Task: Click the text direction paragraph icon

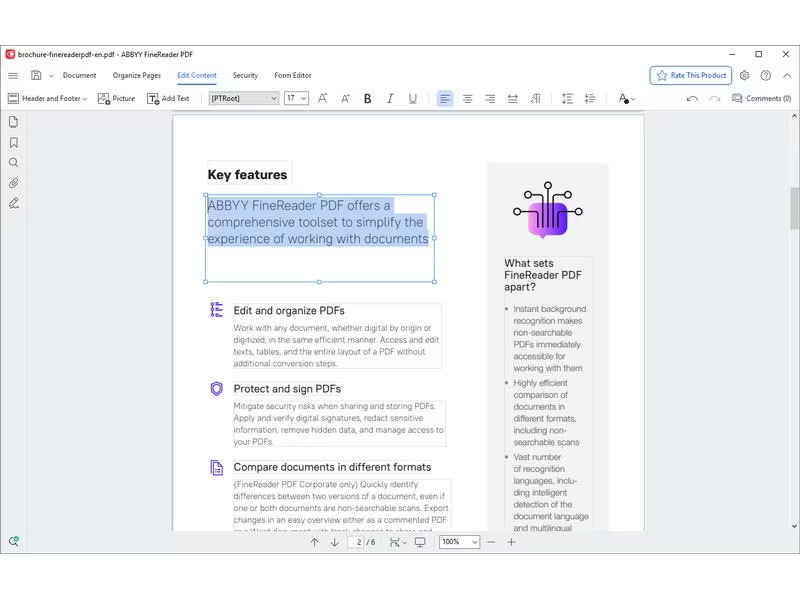Action: (x=535, y=99)
